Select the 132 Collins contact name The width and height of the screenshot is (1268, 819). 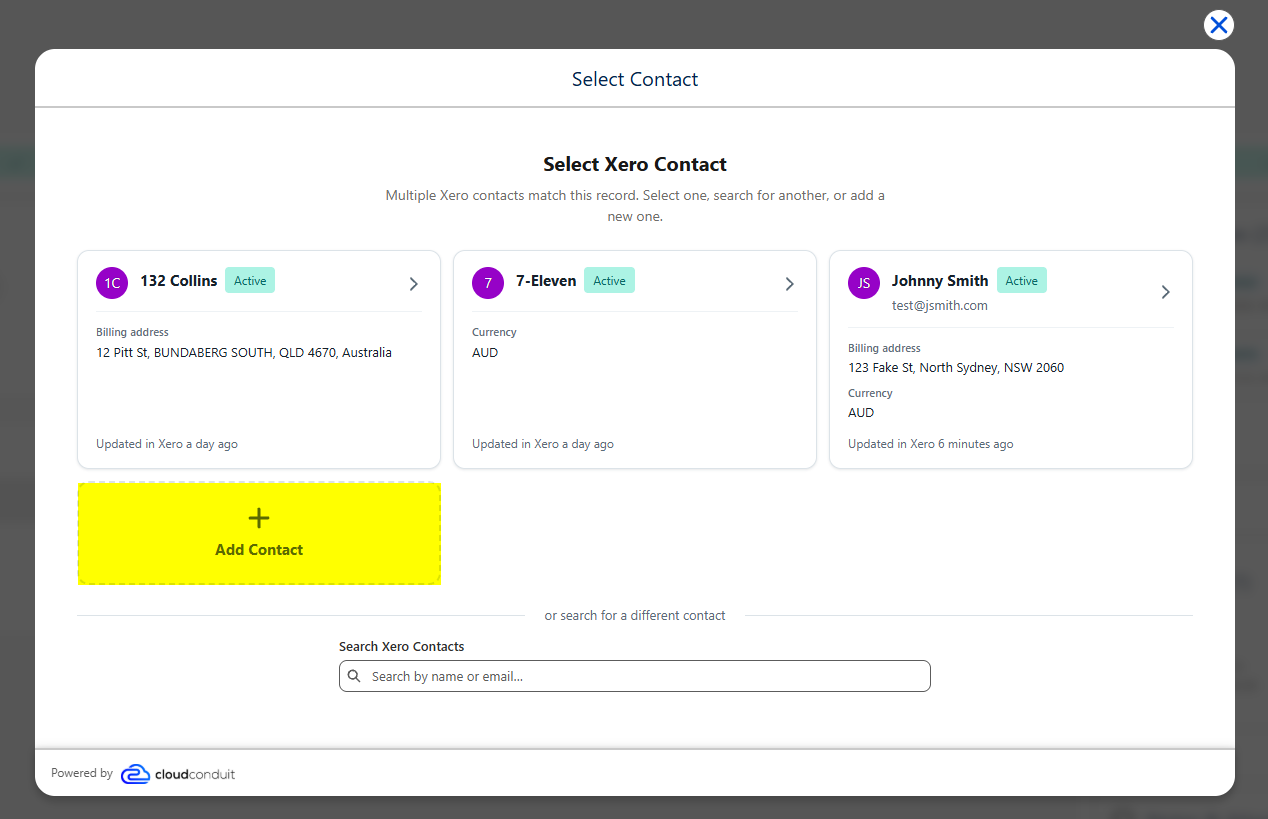pos(179,281)
